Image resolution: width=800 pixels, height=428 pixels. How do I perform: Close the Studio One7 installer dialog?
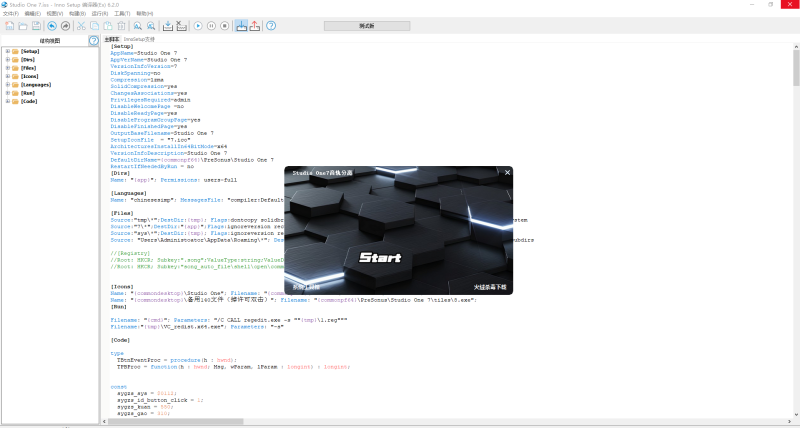point(507,172)
